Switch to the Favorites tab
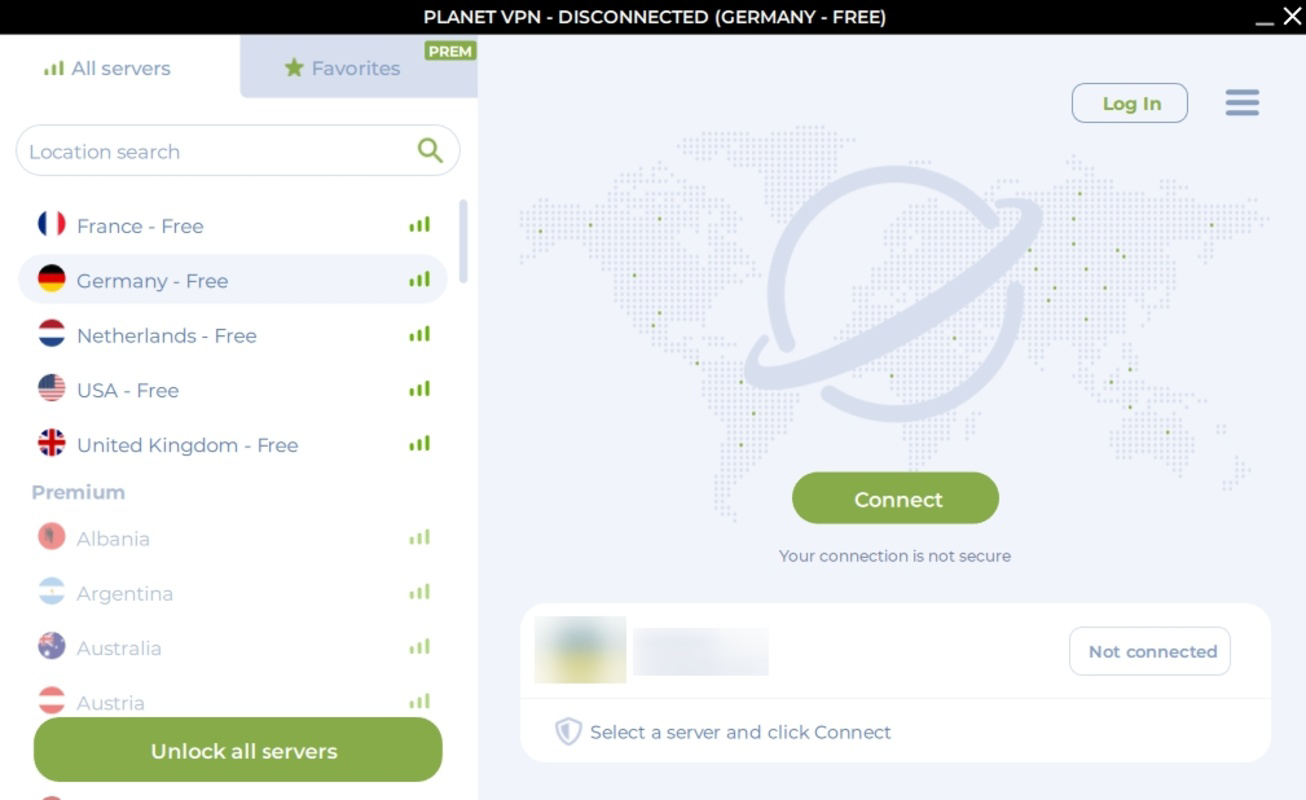Viewport: 1306px width, 800px height. 357,68
